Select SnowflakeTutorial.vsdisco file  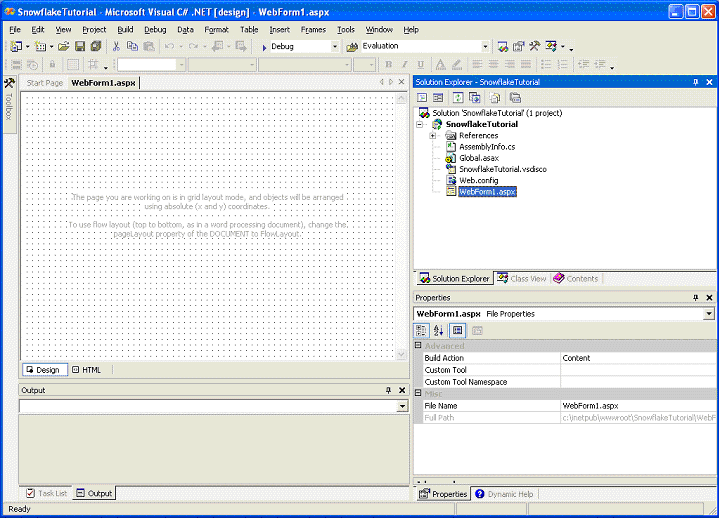tap(503, 169)
